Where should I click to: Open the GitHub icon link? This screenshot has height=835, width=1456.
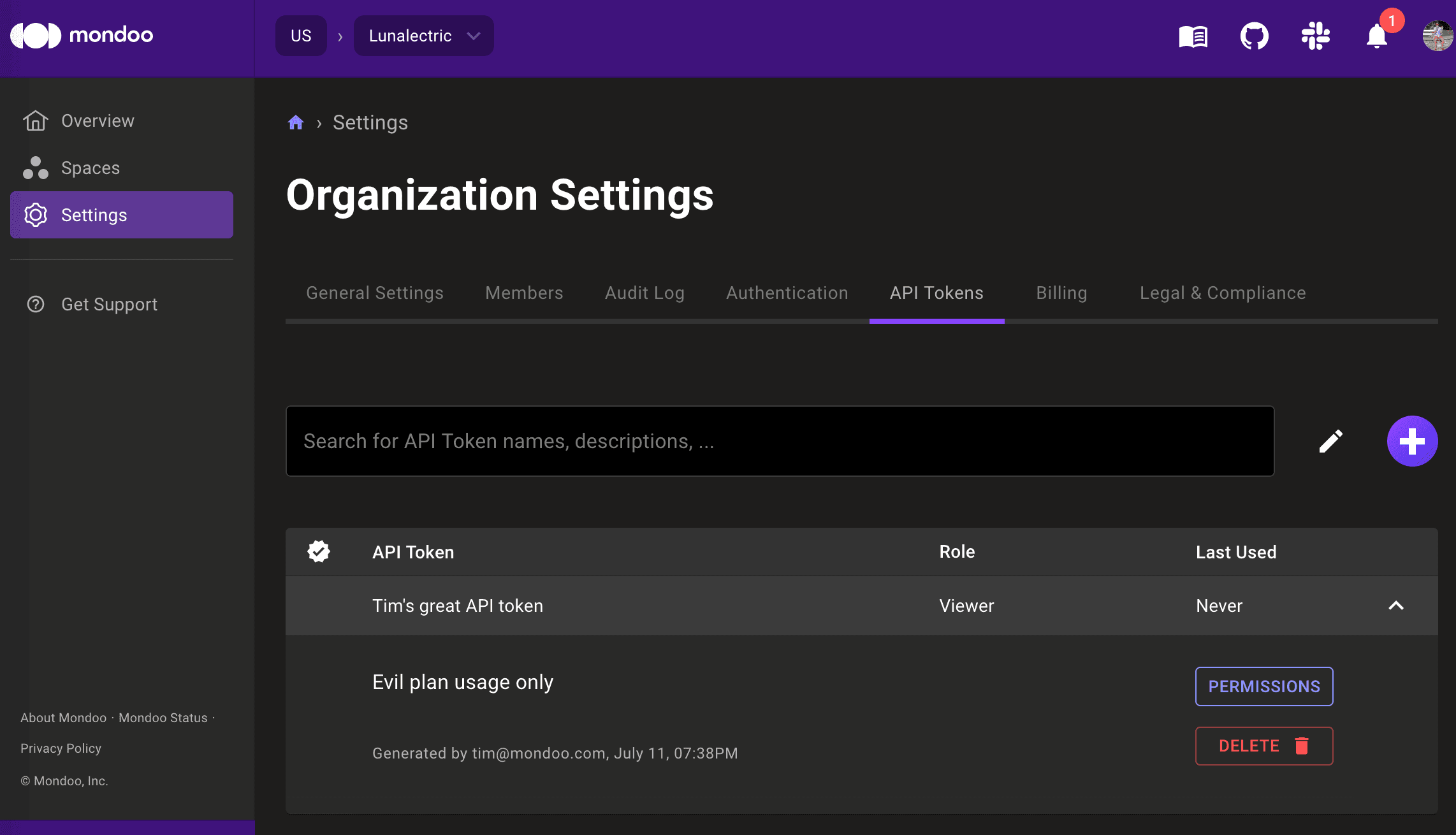point(1254,36)
